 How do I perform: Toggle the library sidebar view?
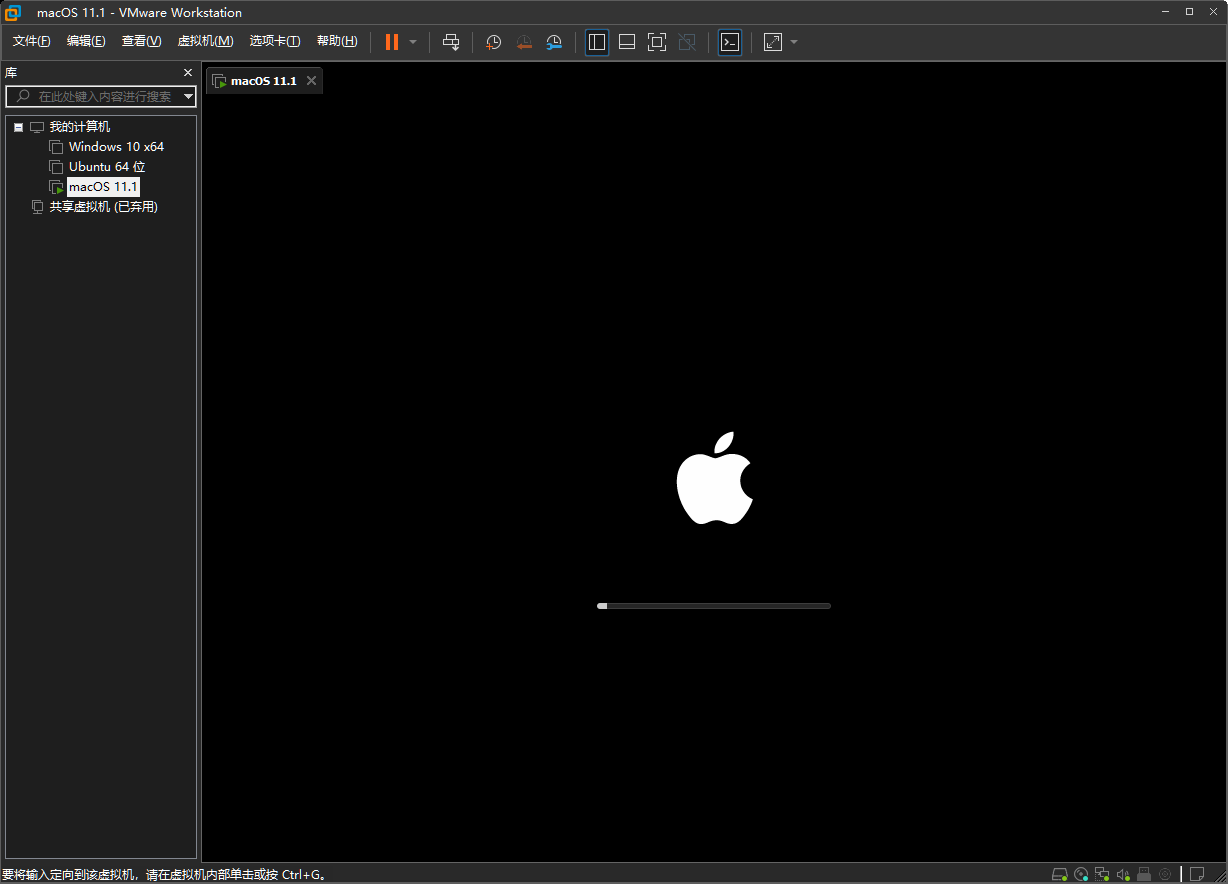(x=597, y=42)
